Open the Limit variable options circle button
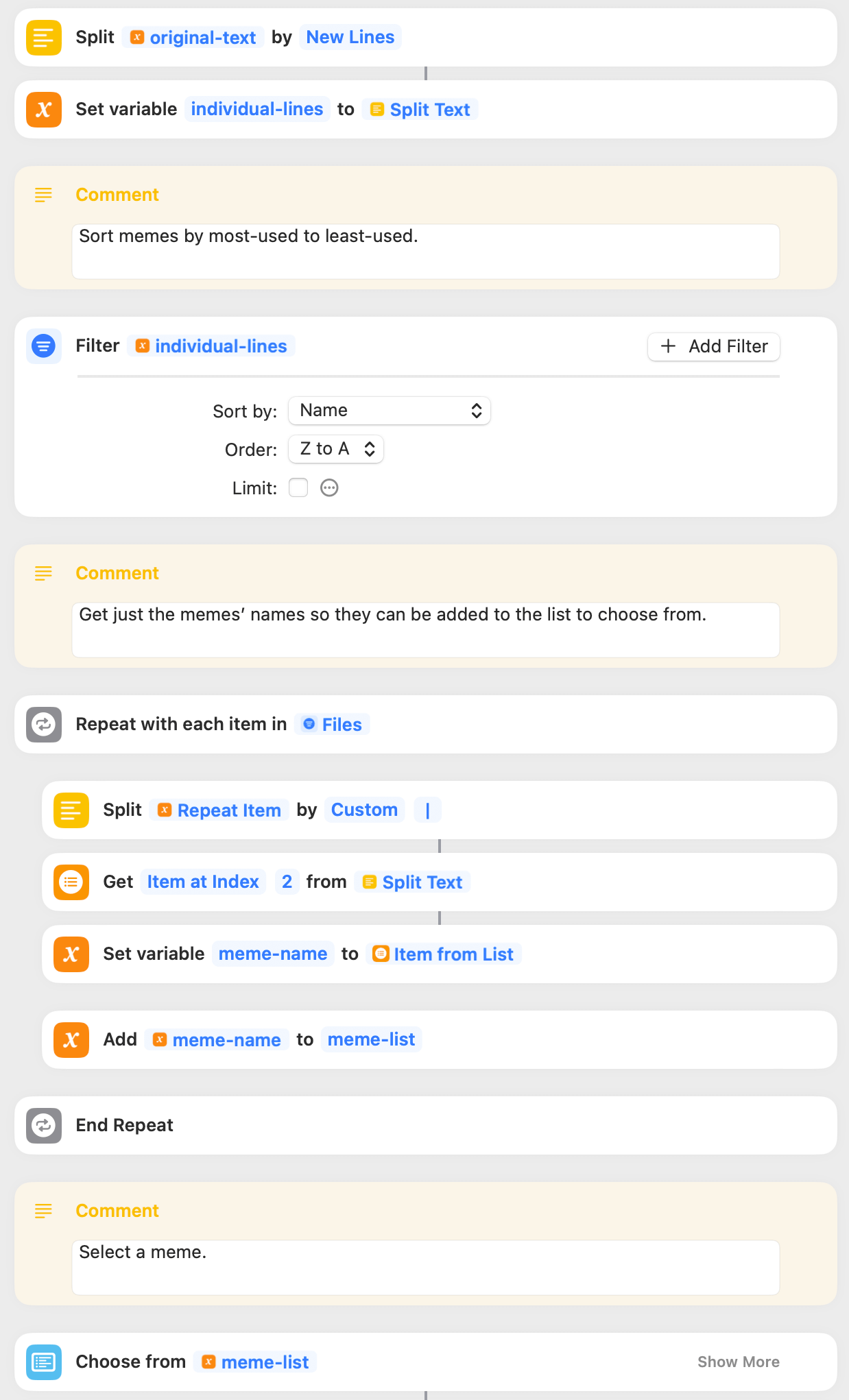Image resolution: width=849 pixels, height=1400 pixels. (x=330, y=487)
